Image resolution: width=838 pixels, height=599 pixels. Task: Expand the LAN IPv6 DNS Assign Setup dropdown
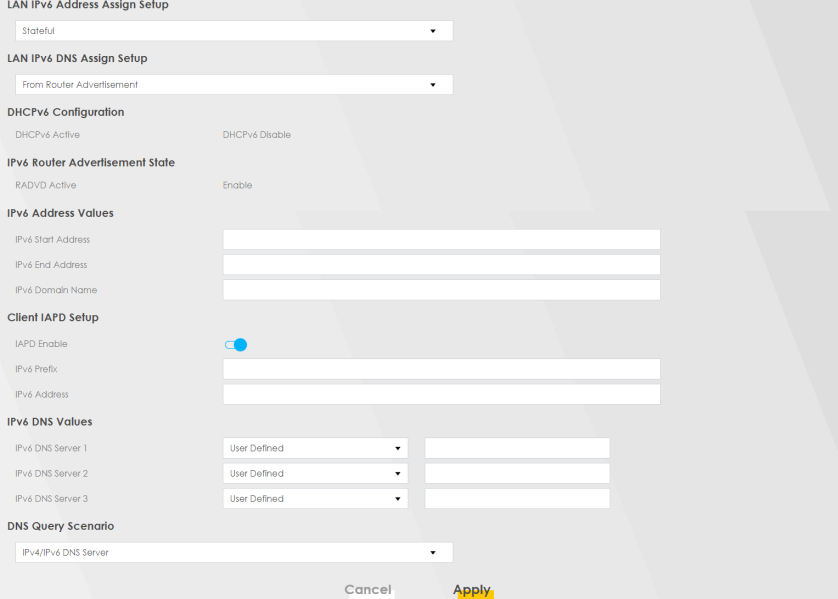coord(234,85)
